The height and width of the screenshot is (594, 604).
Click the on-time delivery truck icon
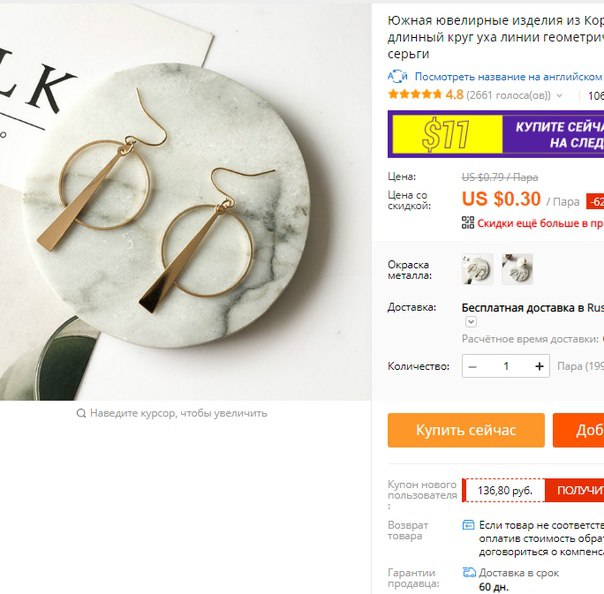point(469,572)
